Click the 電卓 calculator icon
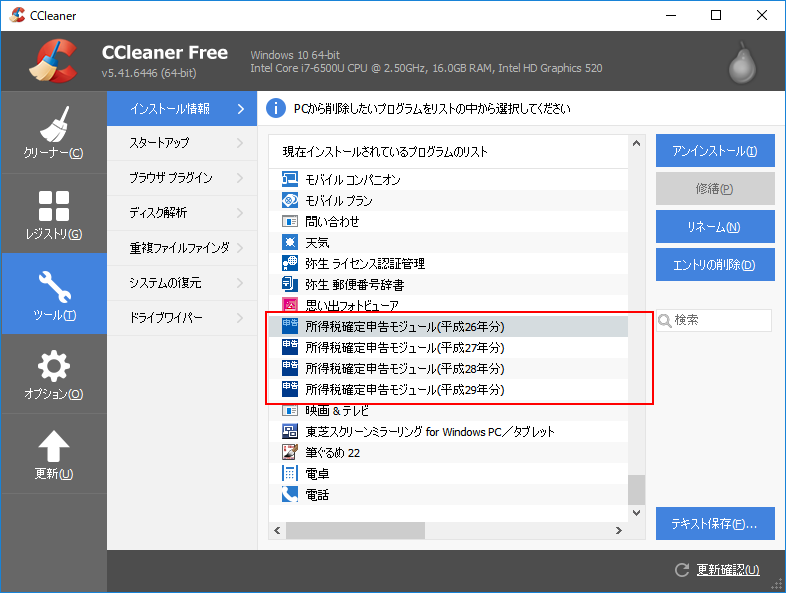The height and width of the screenshot is (593, 786). point(290,474)
